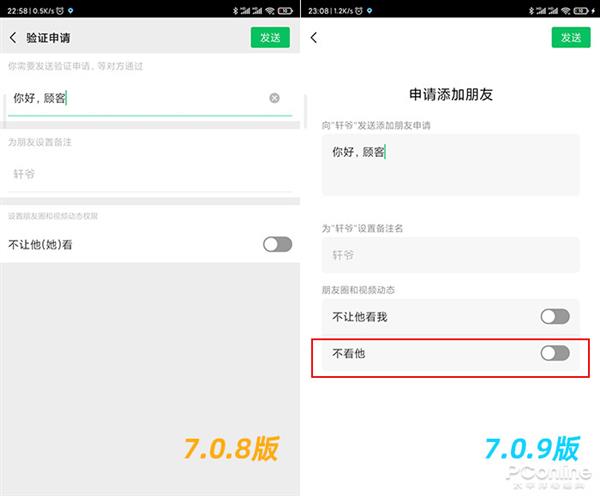The height and width of the screenshot is (496, 600).
Task: Tap the location icon in right status bar
Action: [x=369, y=11]
